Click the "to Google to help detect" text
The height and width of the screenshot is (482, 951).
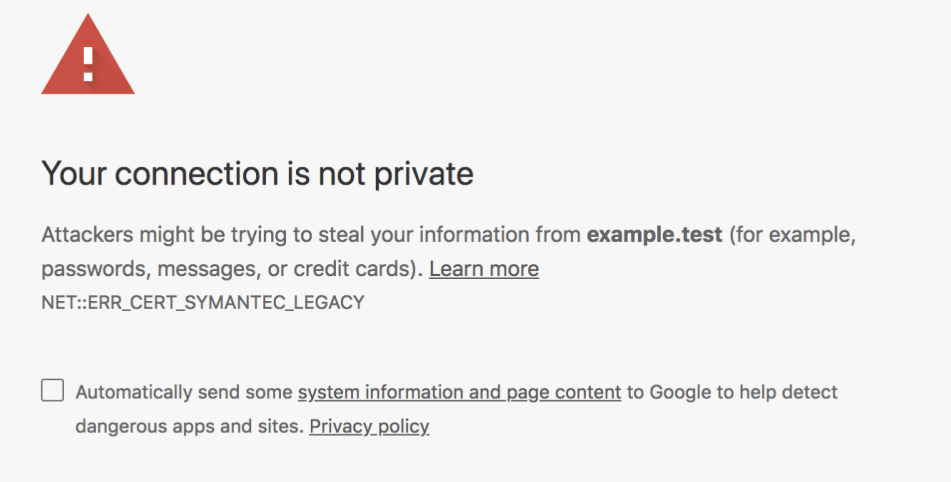pos(732,392)
